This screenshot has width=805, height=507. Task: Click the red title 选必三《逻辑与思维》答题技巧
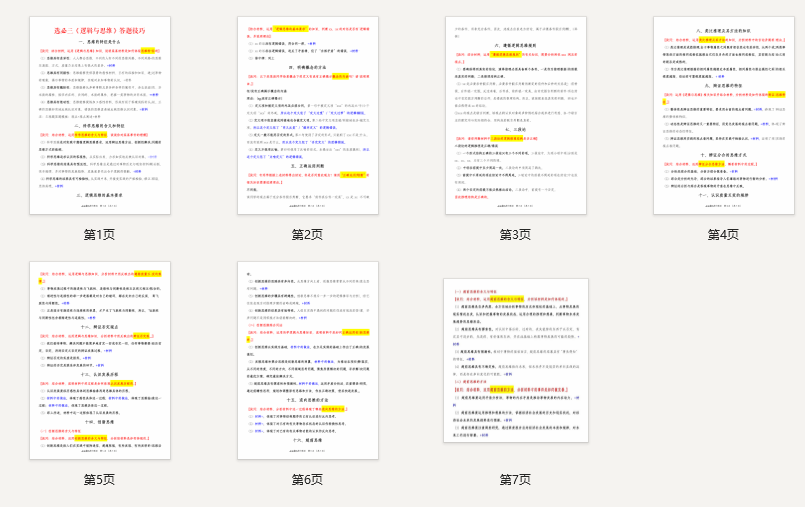(x=100, y=31)
